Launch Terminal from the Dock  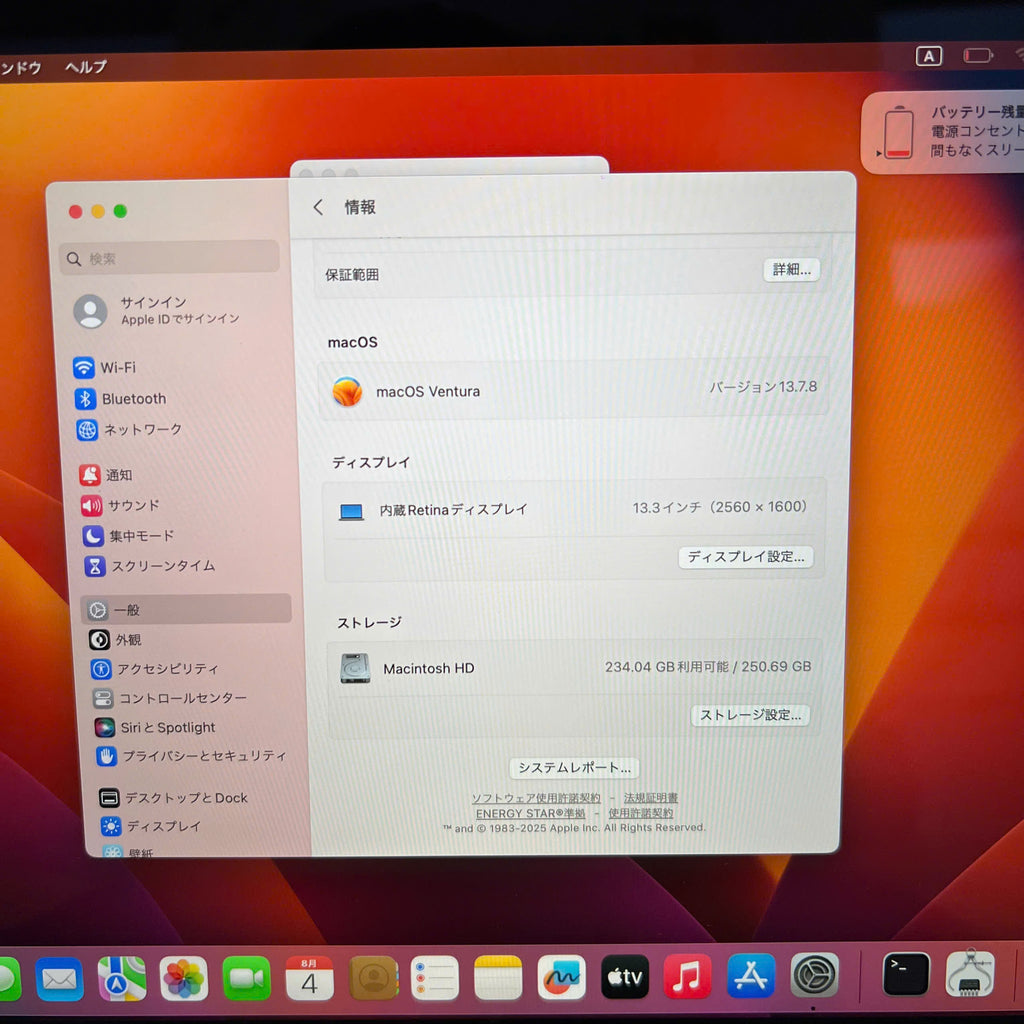(x=905, y=974)
